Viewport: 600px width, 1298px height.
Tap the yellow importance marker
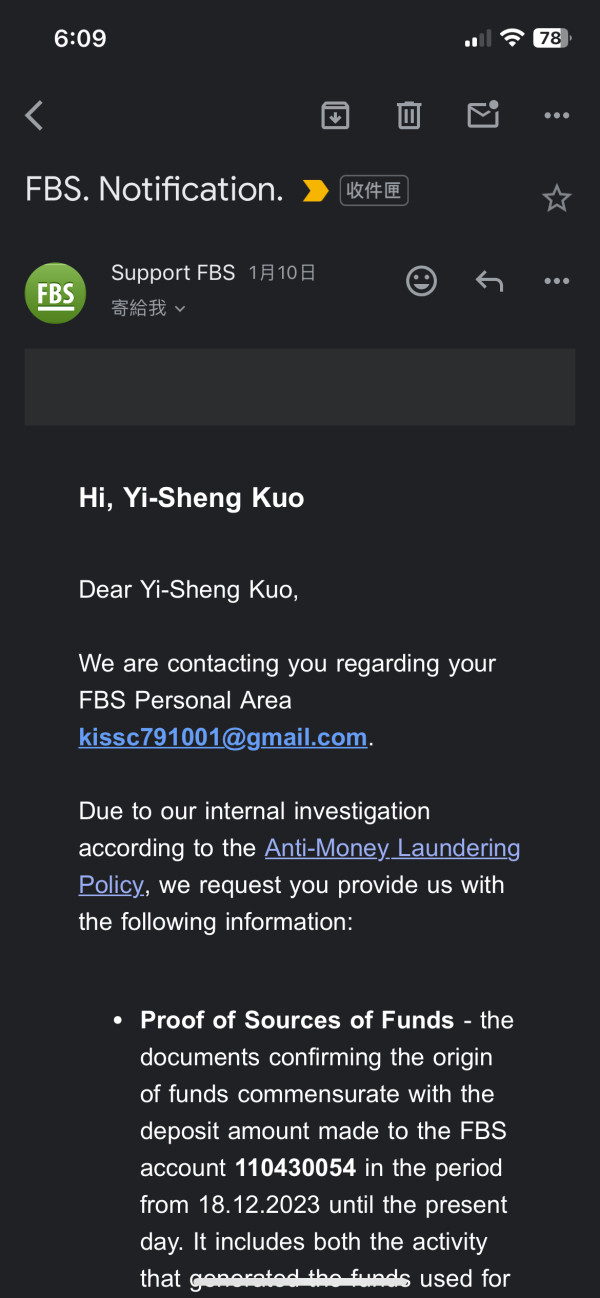click(315, 190)
